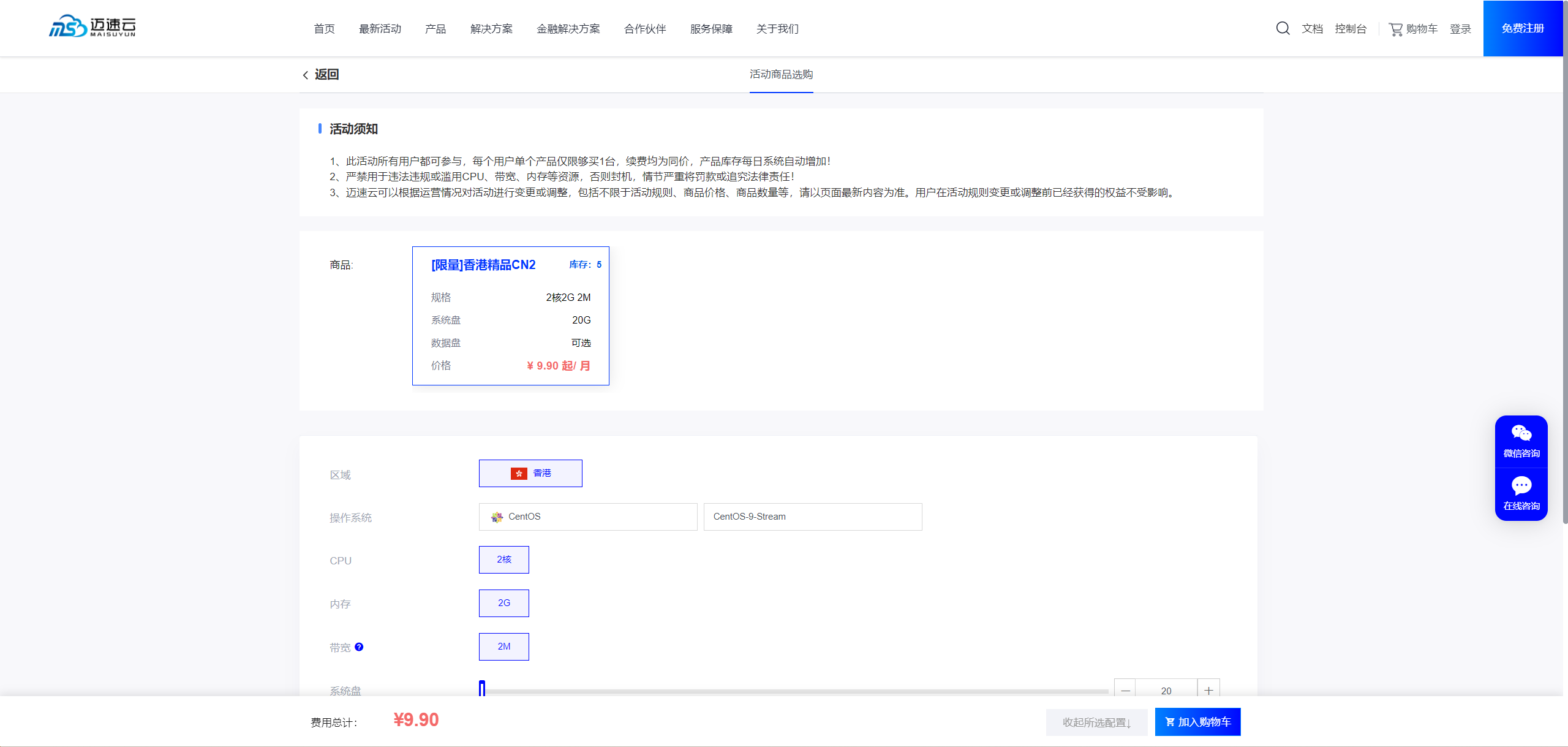Increase system disk size with plus

tap(1208, 691)
